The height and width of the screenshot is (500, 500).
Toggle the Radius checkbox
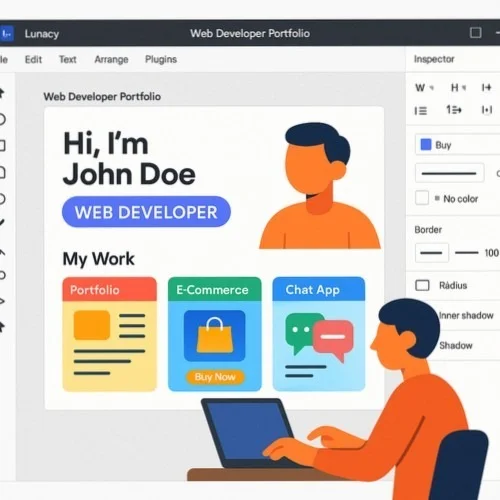[422, 285]
